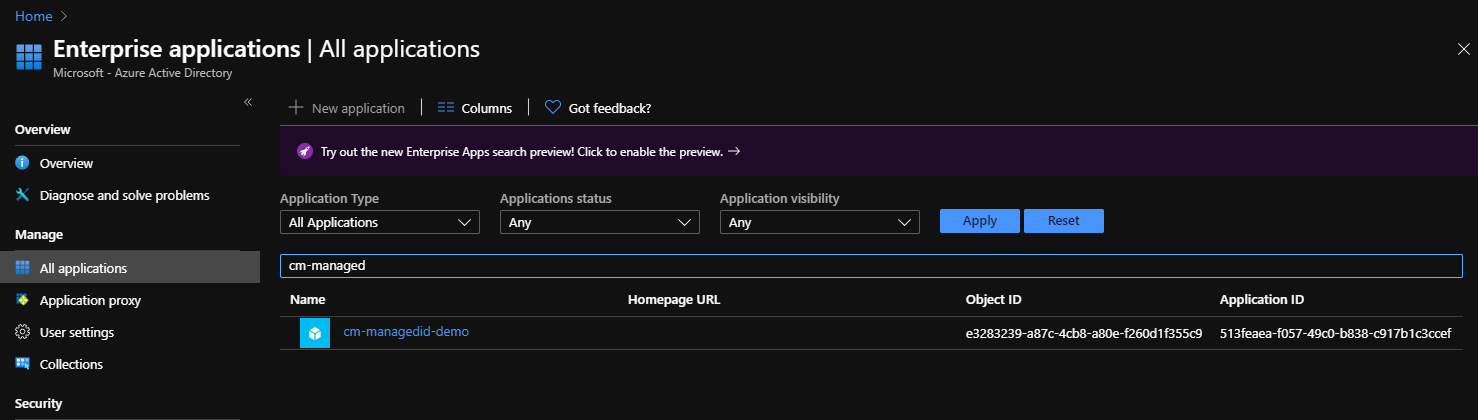This screenshot has width=1478, height=420.
Task: Open Diagnose and solve problems
Action: 125,195
